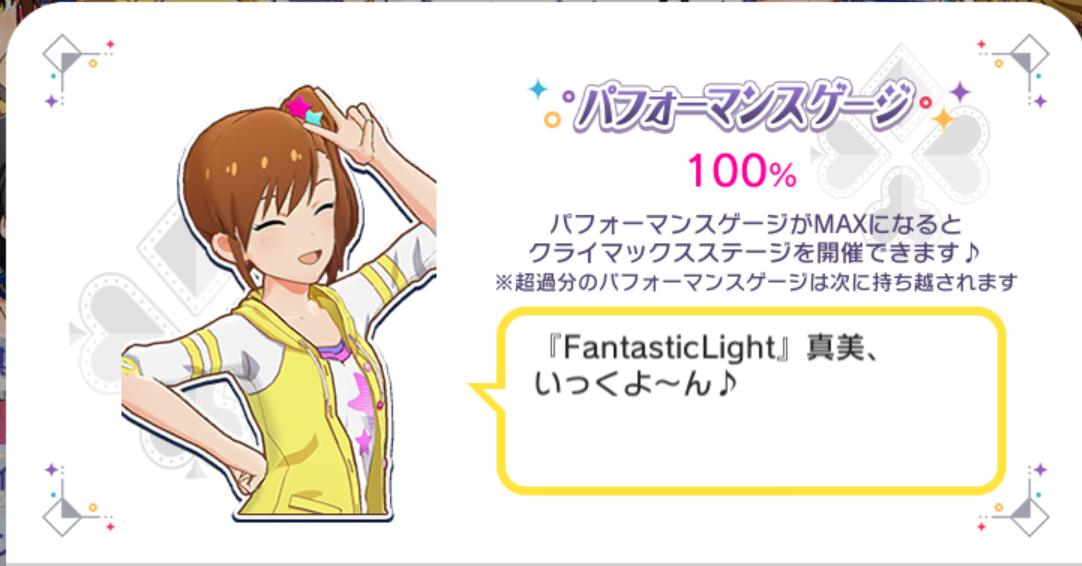Click the orange sparkle right of title
The width and height of the screenshot is (1082, 566).
click(942, 119)
